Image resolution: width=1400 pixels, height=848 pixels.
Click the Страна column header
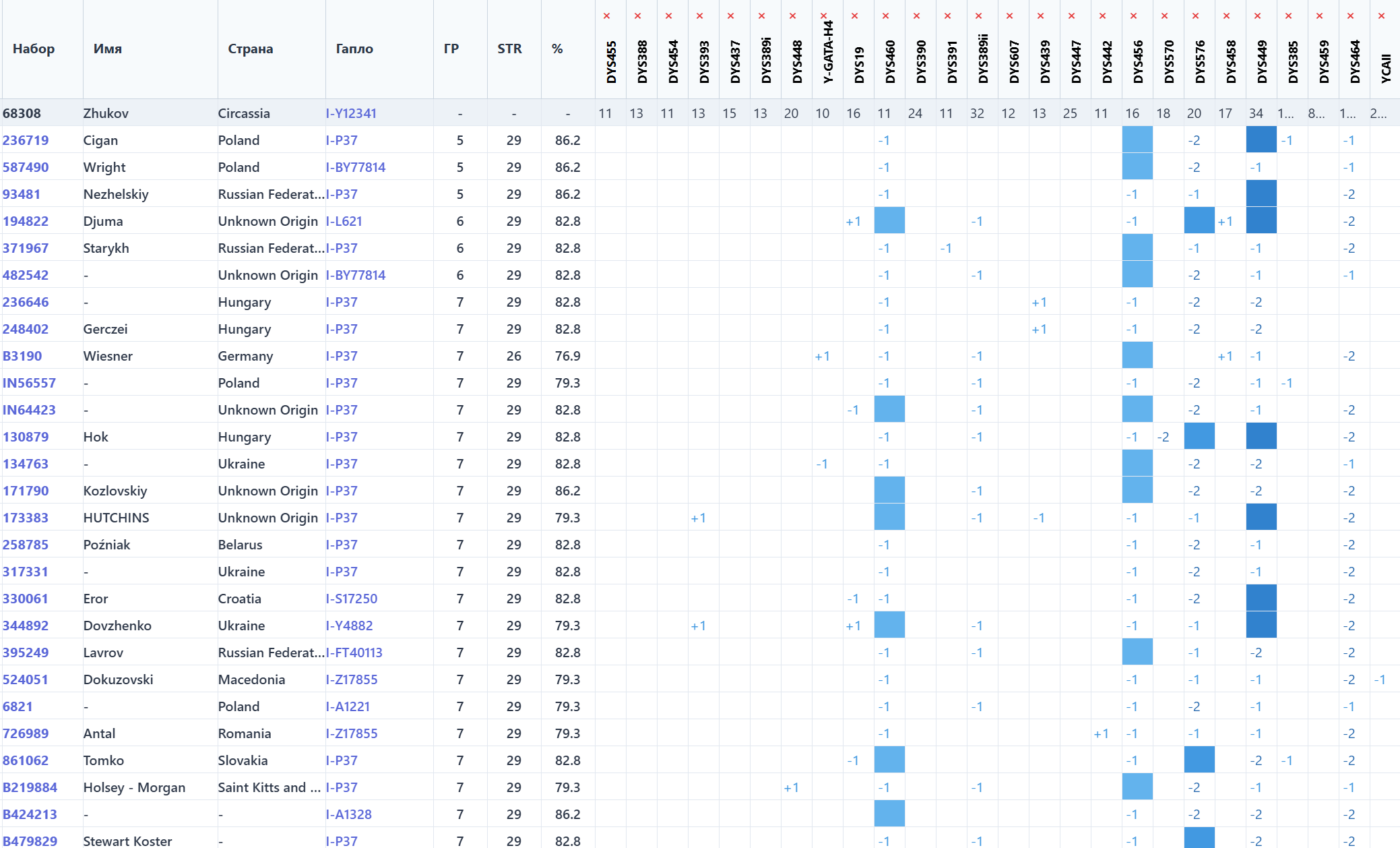tap(250, 49)
